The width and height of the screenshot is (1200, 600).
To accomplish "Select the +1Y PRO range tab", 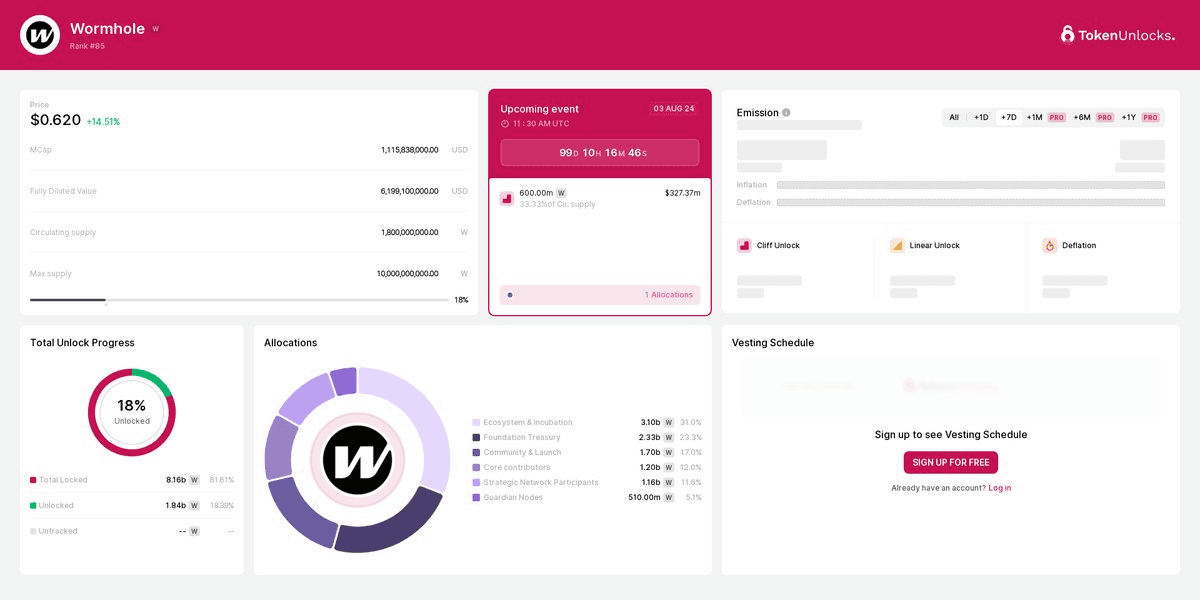I will 1140,117.
